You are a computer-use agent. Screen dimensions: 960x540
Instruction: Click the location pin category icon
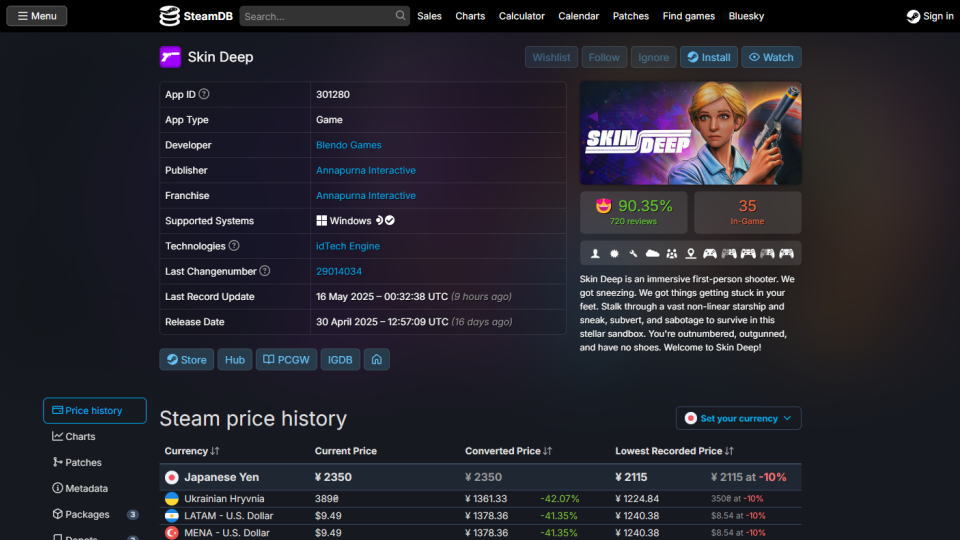coord(691,253)
